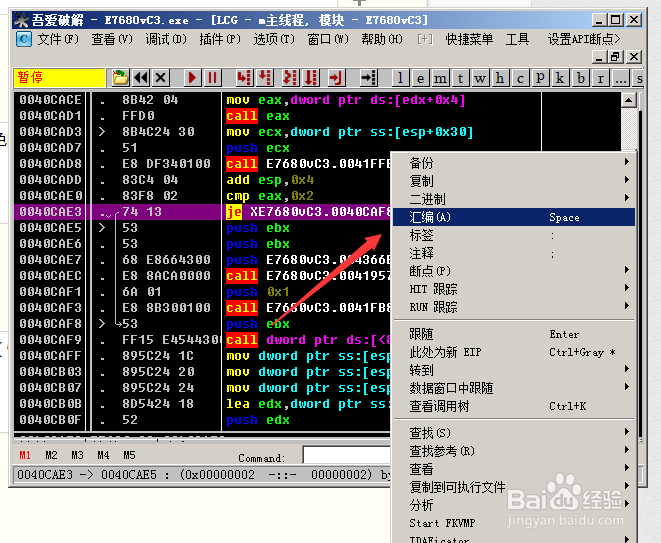Click the open file folder icon
661x543 pixels.
click(x=120, y=78)
